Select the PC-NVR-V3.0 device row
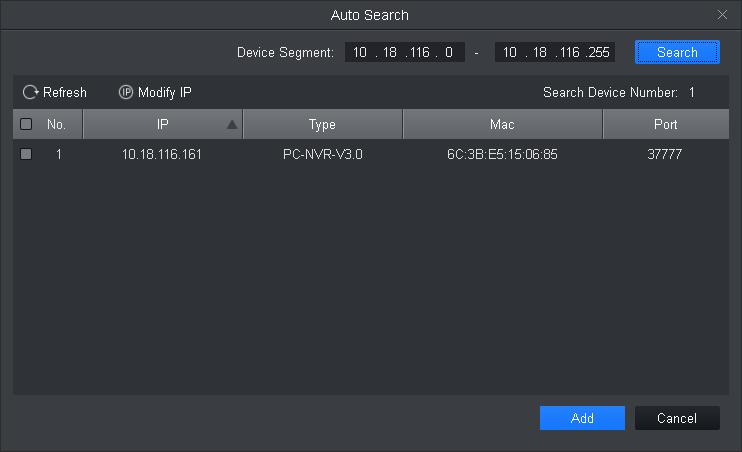Viewport: 742px width, 452px height. pos(371,154)
